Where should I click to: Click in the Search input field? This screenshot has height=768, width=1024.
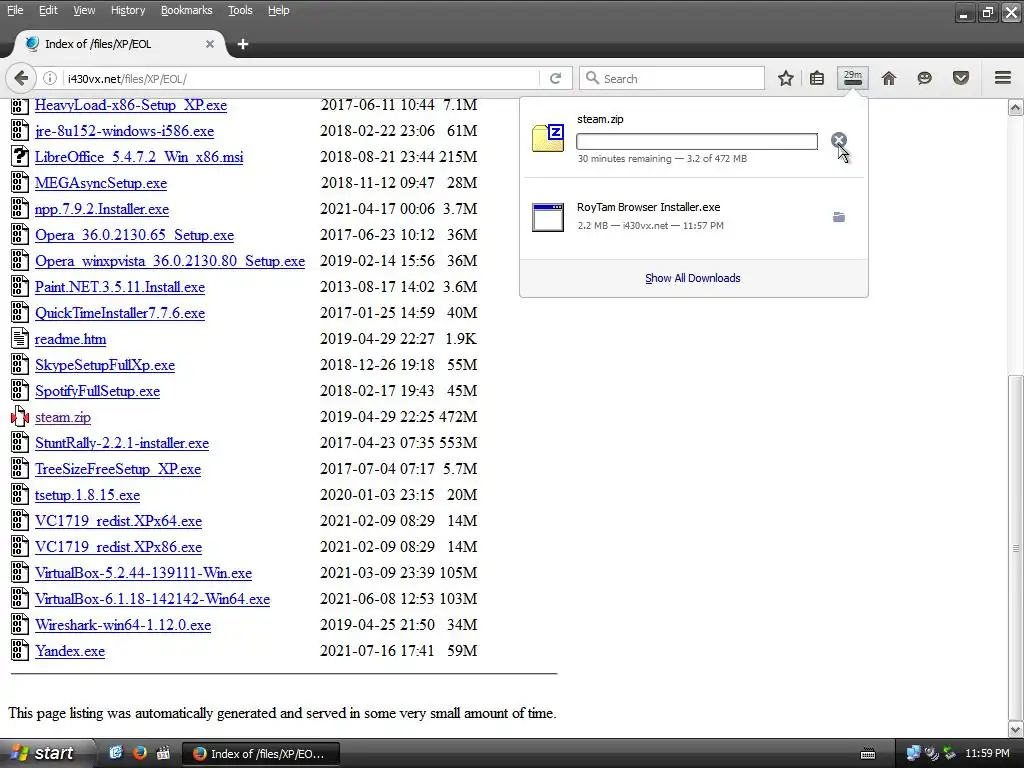coord(672,78)
